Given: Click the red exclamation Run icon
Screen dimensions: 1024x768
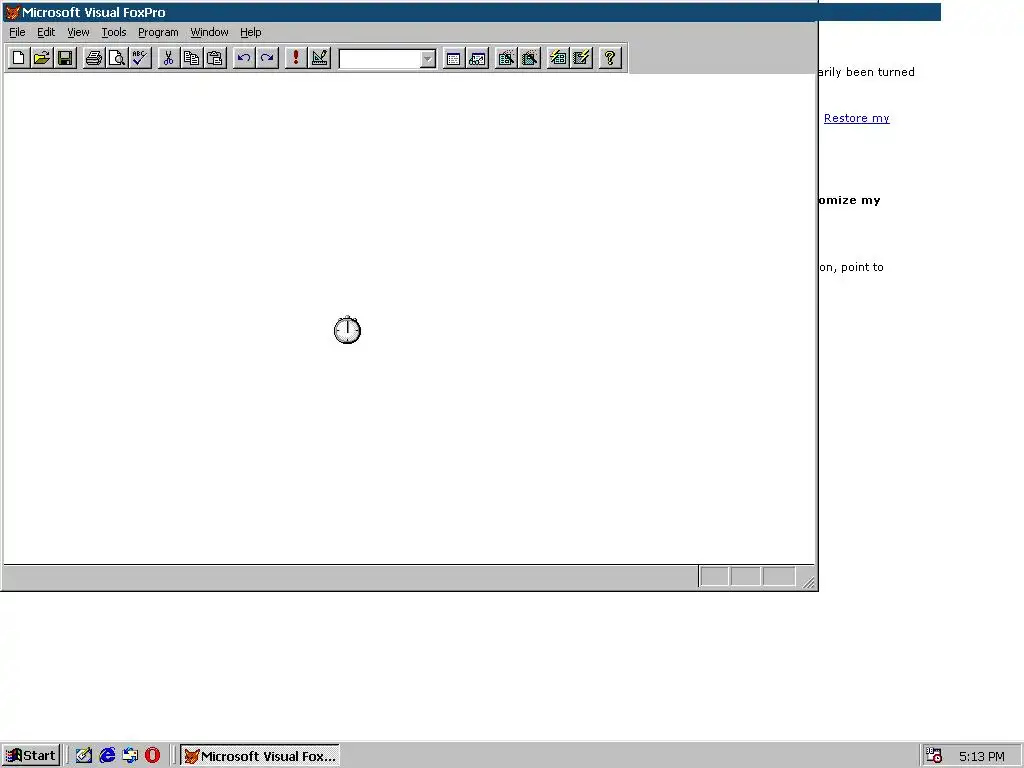Looking at the screenshot, I should 296,58.
